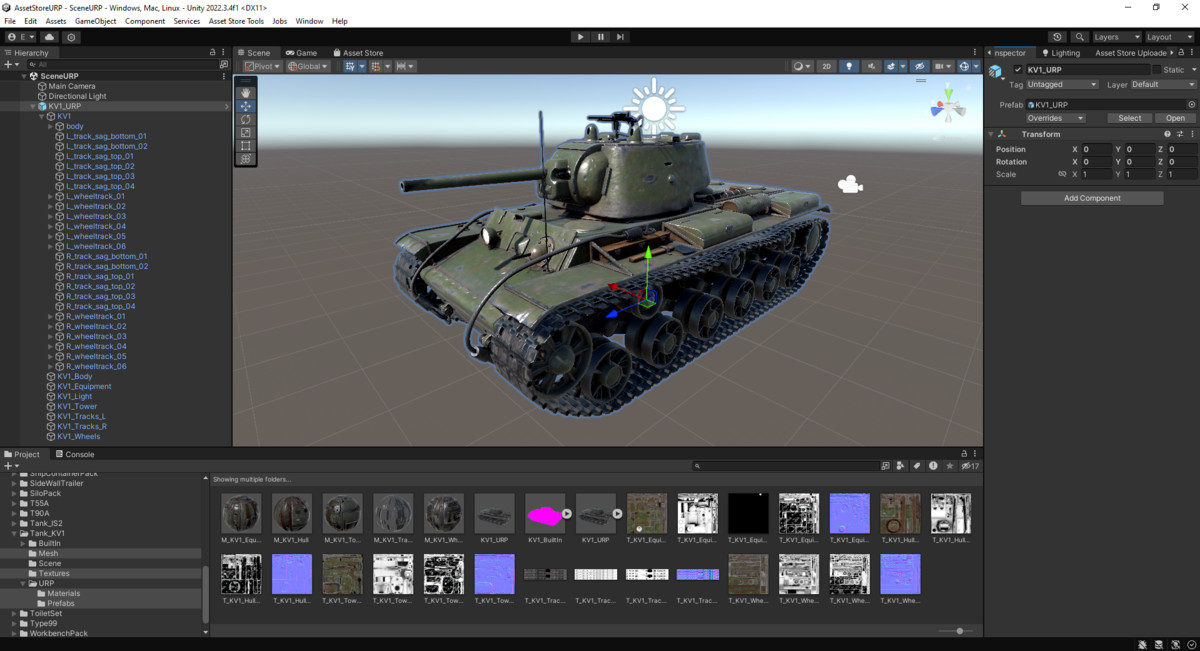Uncheck the active checkbox next to KV1_URP
The height and width of the screenshot is (651, 1200).
coord(1018,69)
